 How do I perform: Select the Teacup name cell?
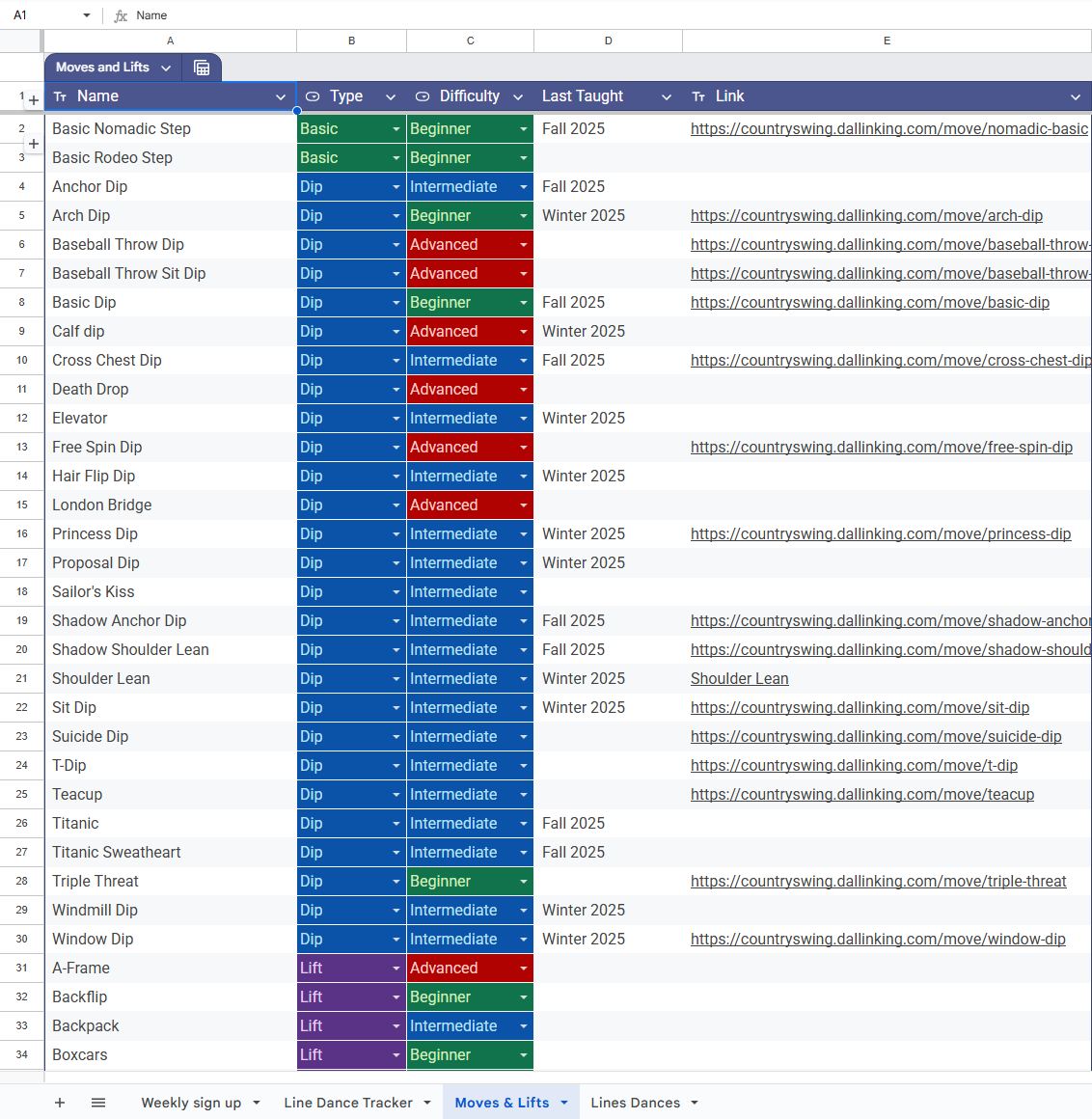170,794
